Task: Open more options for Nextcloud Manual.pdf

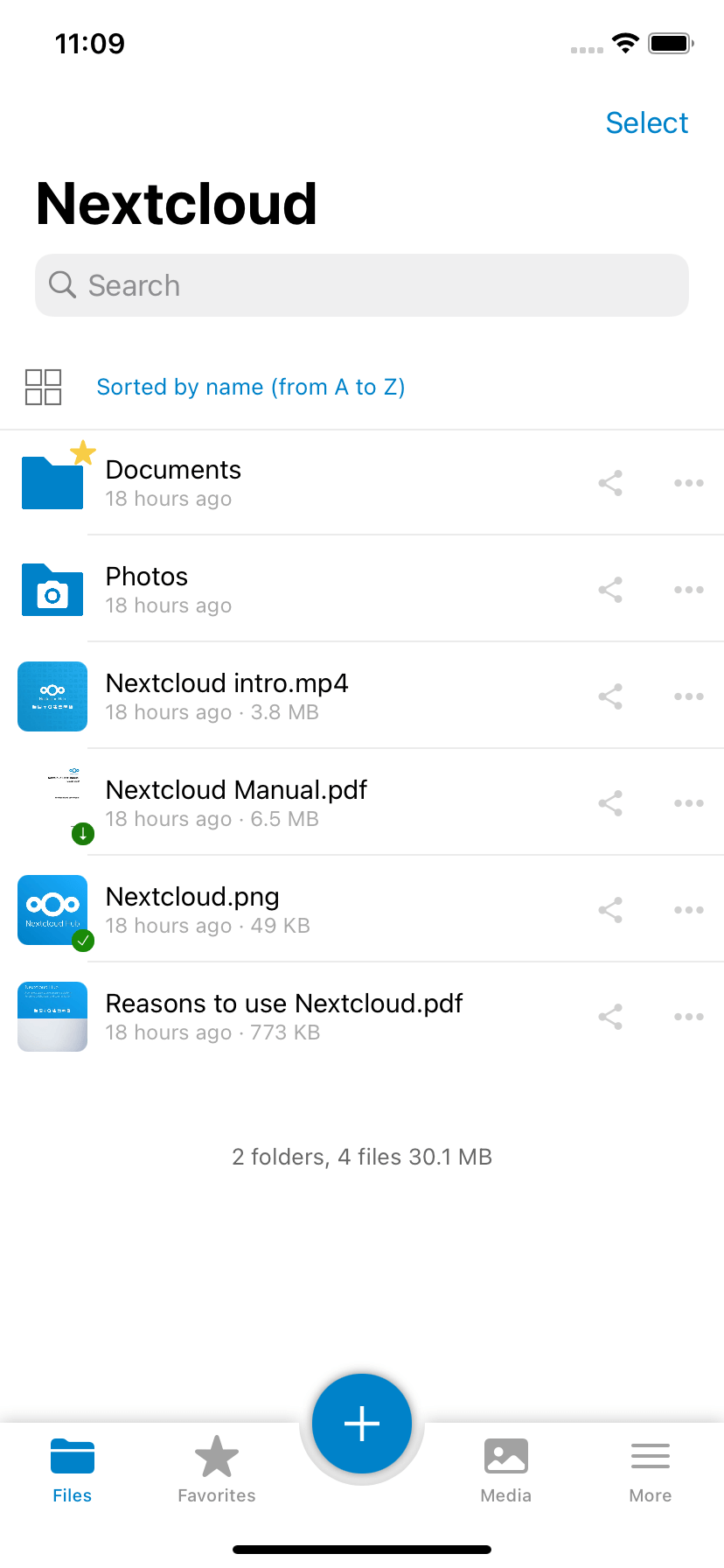Action: tap(689, 803)
